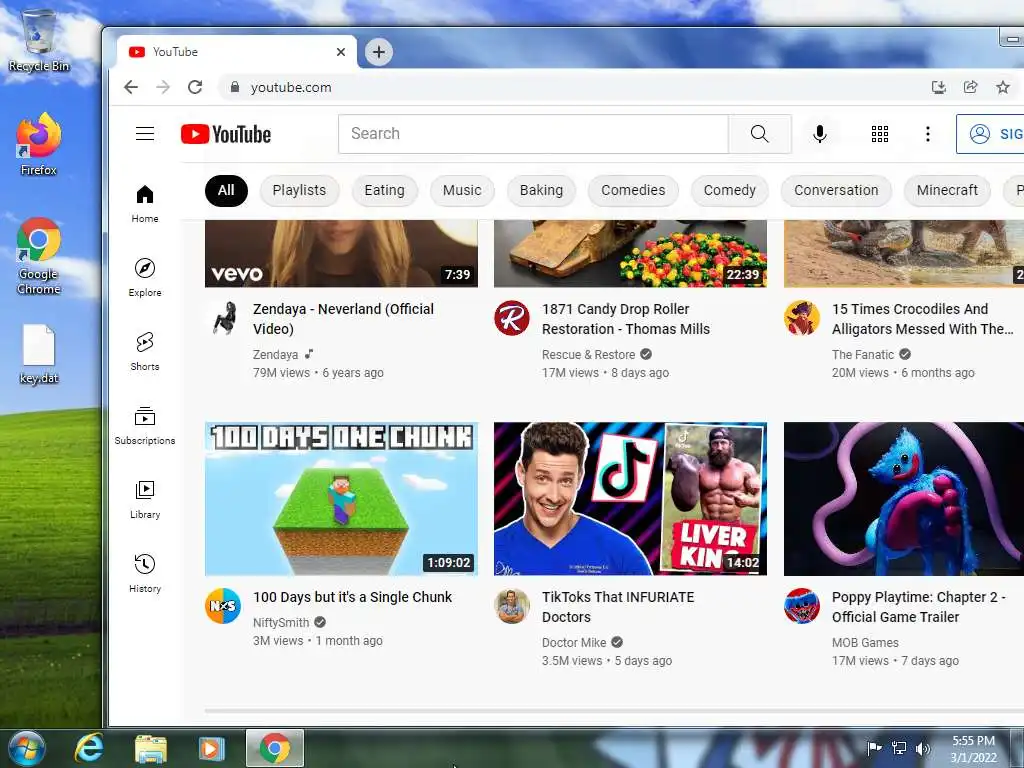Select the Baking filter chip
Screen dimensions: 1024x768
[541, 191]
